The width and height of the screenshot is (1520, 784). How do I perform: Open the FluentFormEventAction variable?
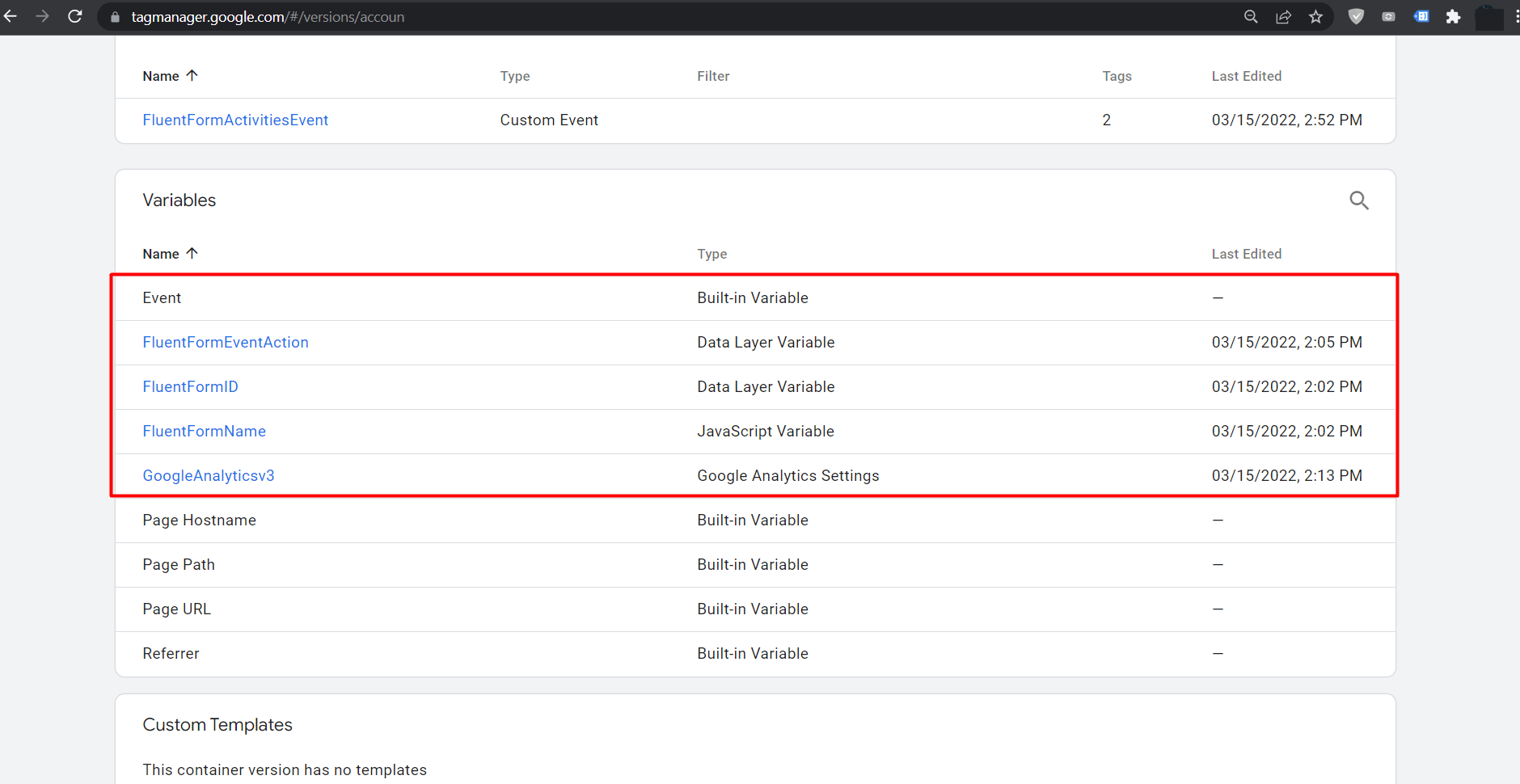(226, 342)
